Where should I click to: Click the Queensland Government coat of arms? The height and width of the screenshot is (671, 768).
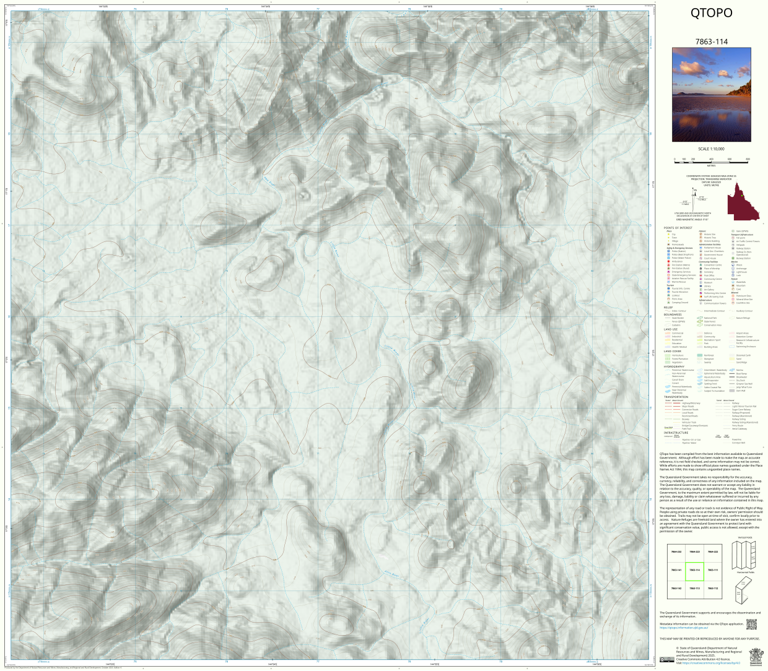coord(756,656)
